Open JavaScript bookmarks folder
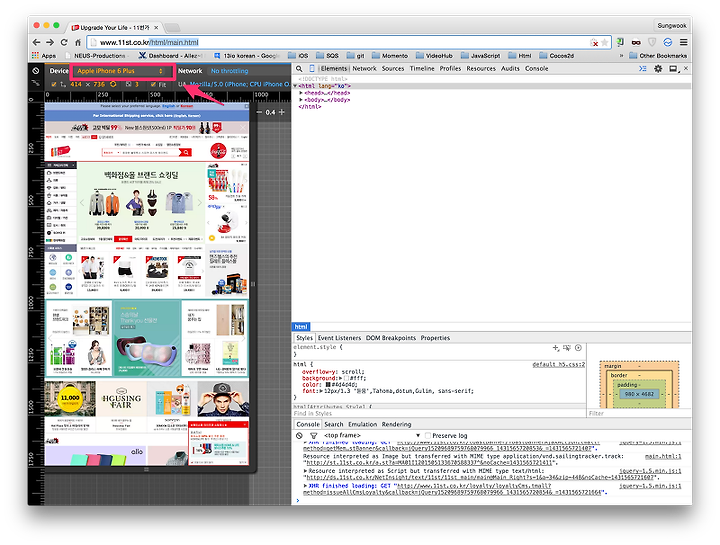 [481, 56]
